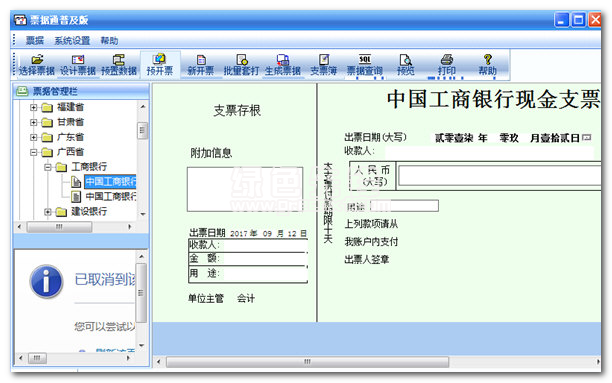Click the 收款人 input field on cheque

[x=489, y=151]
